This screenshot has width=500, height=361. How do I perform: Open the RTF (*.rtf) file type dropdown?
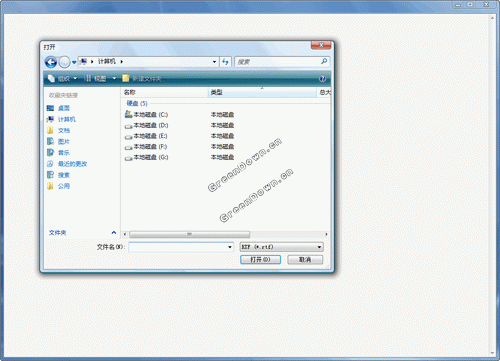pyautogui.click(x=282, y=247)
